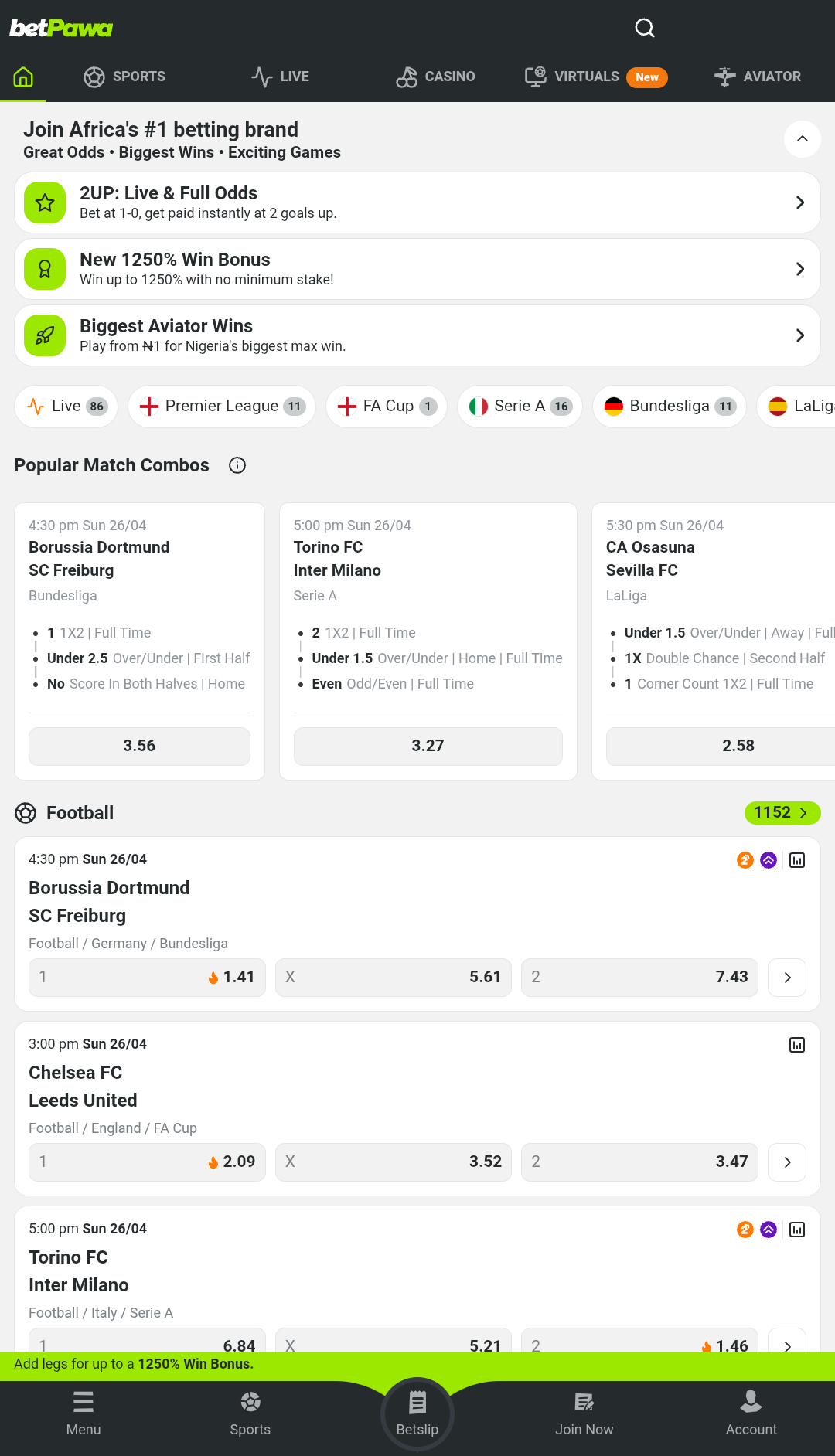Click the purple odds boost icon on Torino match

[769, 1230]
